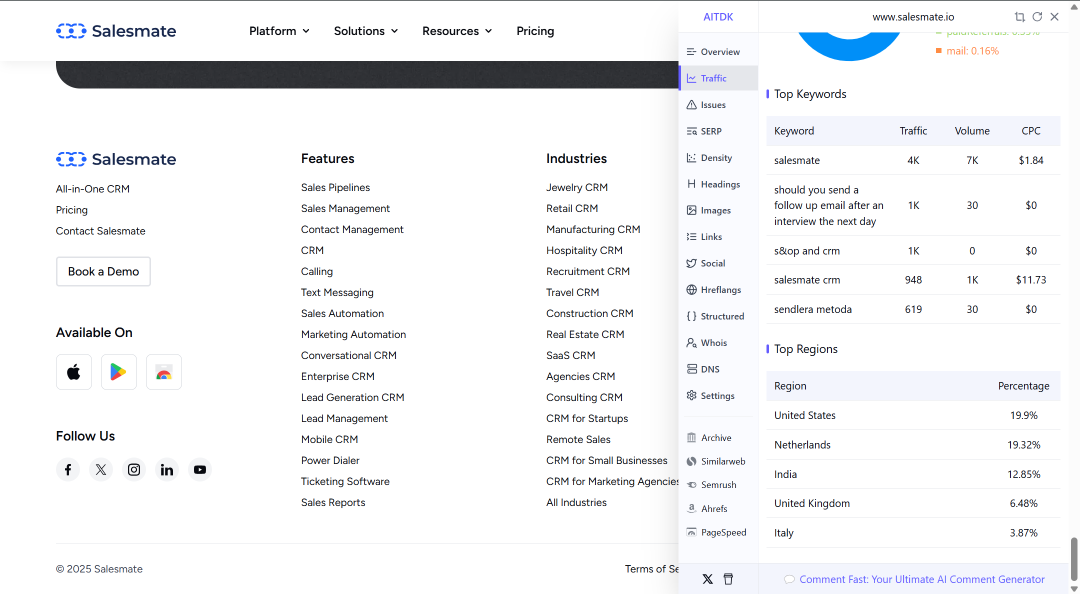
Task: Open the Images section in AITDK
Action: [718, 210]
